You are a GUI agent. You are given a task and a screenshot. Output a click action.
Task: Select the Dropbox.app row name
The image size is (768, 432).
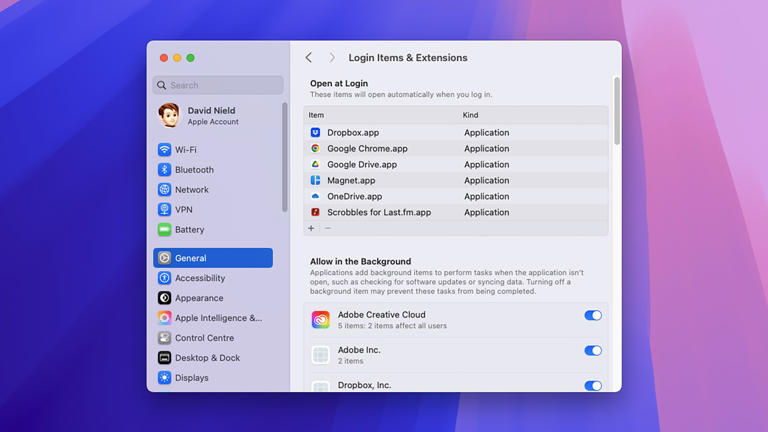(x=353, y=133)
